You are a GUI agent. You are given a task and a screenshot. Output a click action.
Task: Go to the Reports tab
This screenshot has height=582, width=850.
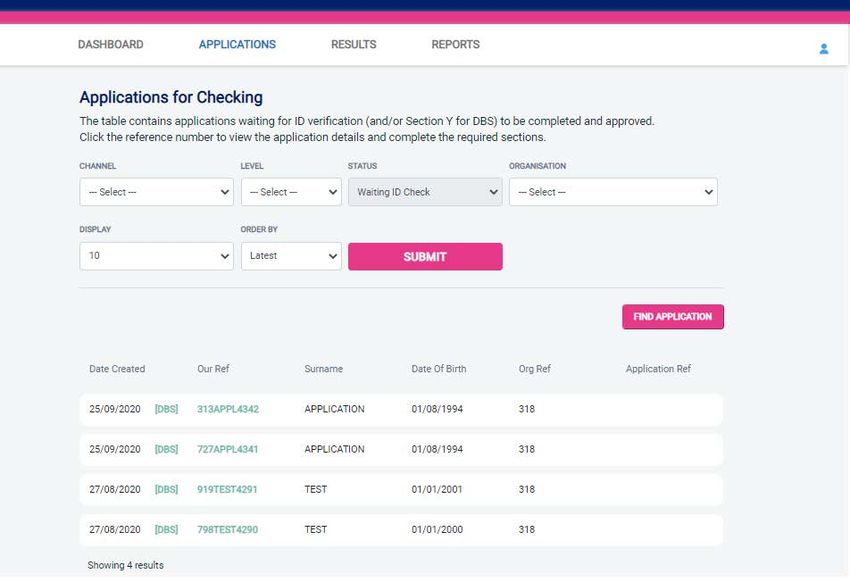(455, 44)
